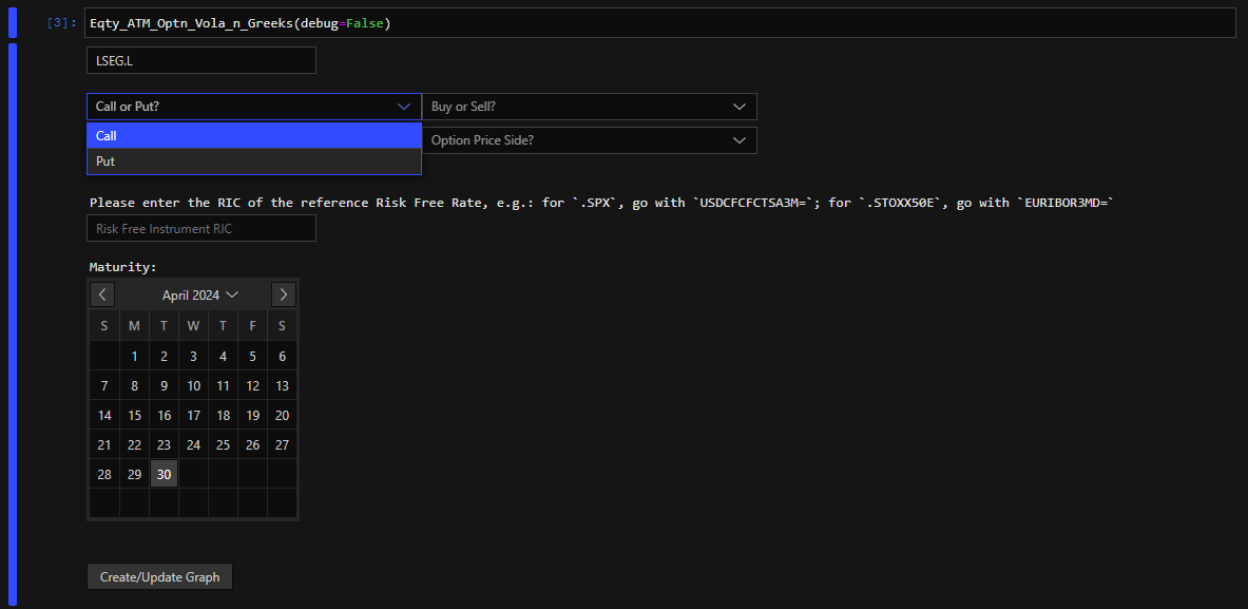Select April 30 in the calendar
1248x609 pixels.
click(164, 475)
